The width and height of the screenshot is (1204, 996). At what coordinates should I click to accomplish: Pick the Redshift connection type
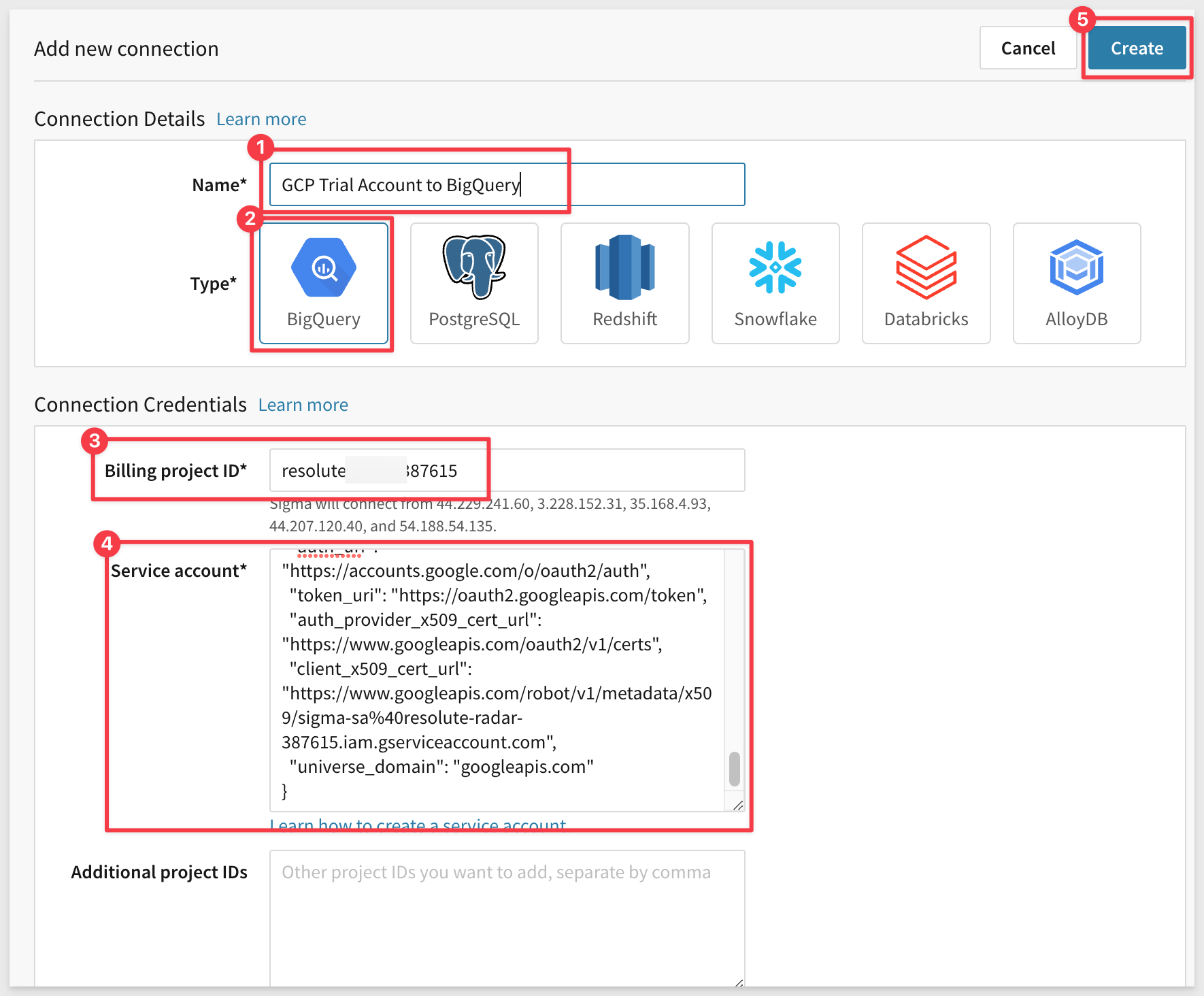[624, 283]
